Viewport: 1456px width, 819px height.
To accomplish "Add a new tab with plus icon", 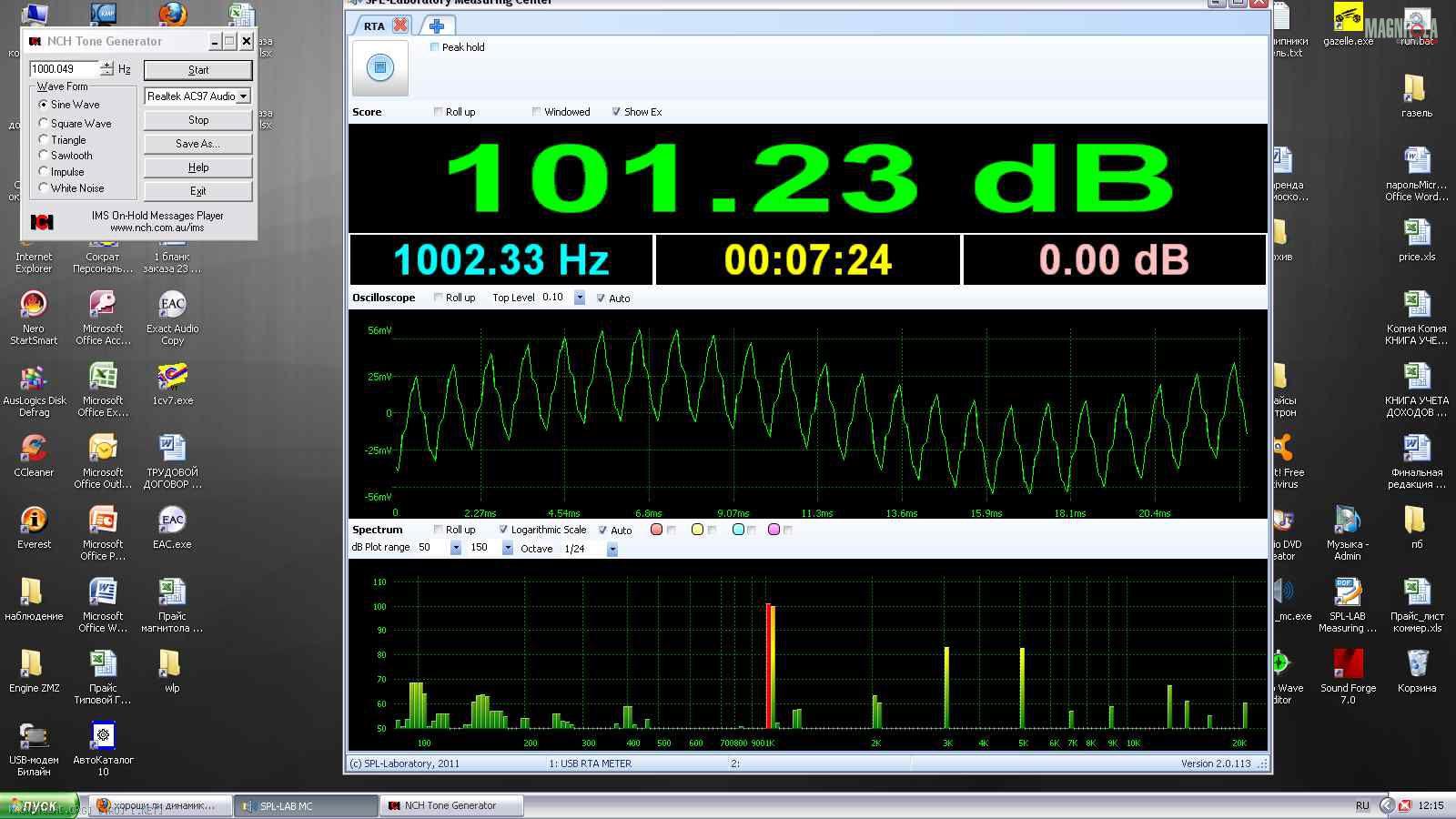I will 437,25.
